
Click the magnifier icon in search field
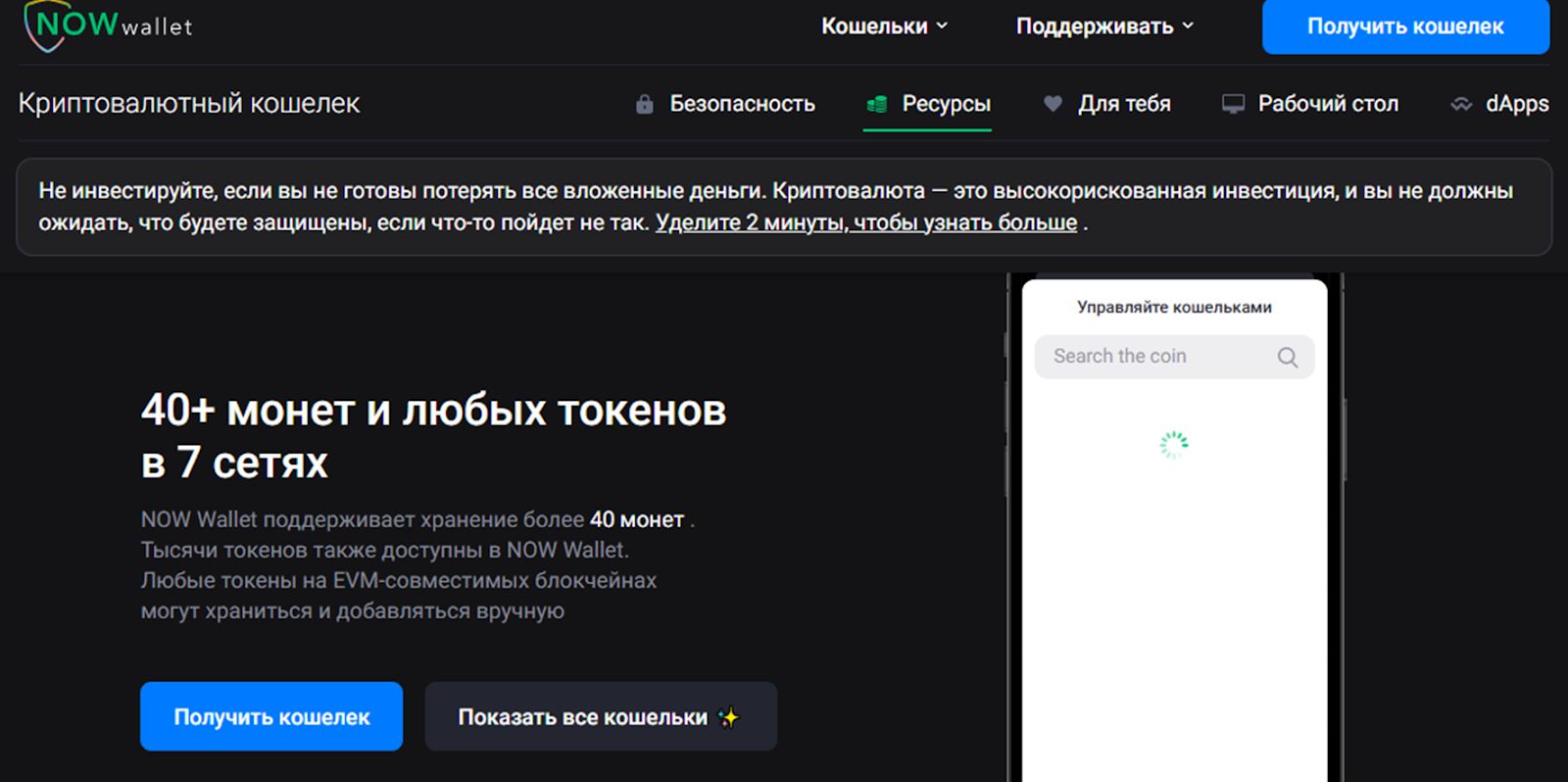tap(1287, 358)
